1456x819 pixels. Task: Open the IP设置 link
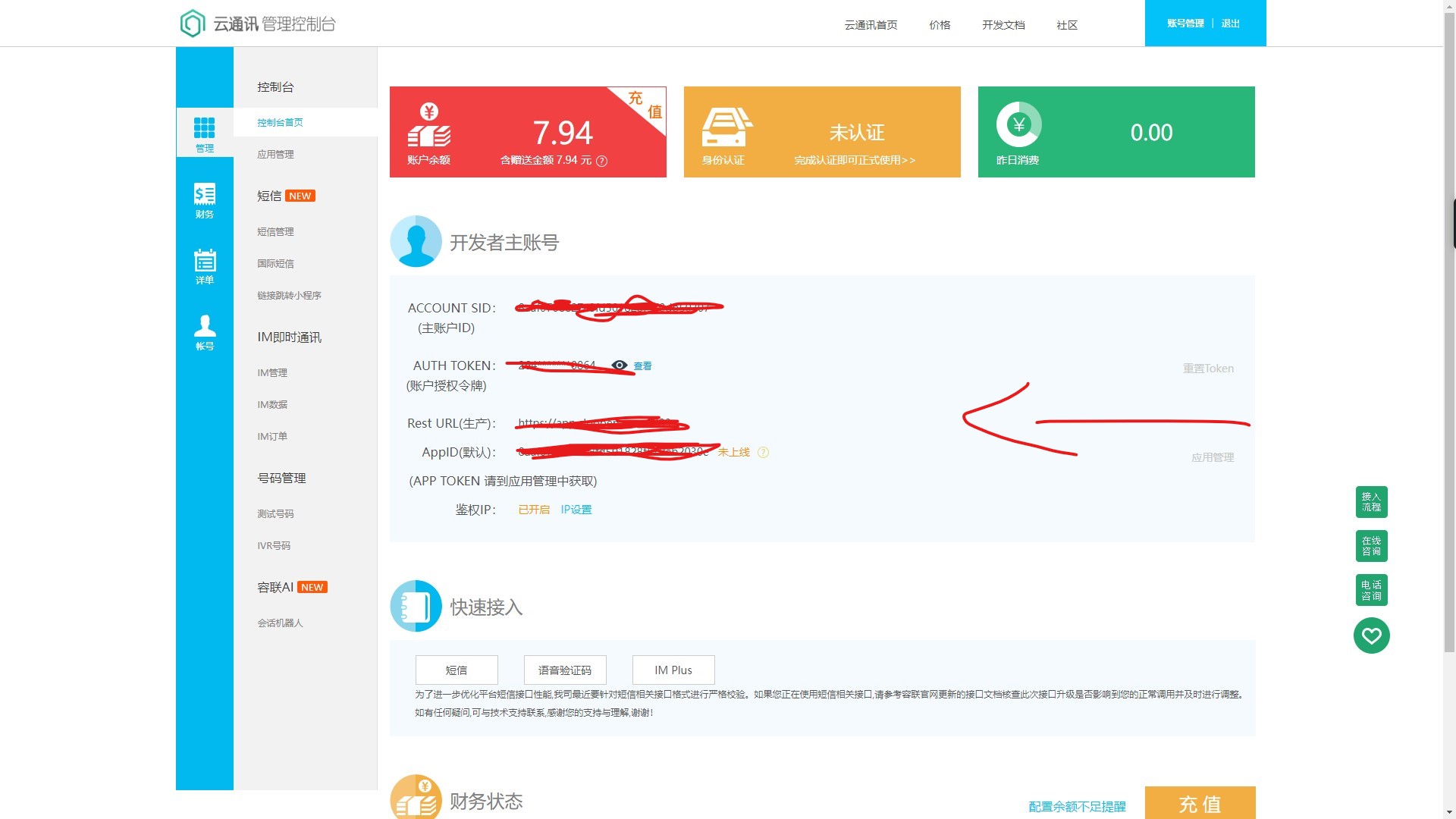click(x=576, y=510)
